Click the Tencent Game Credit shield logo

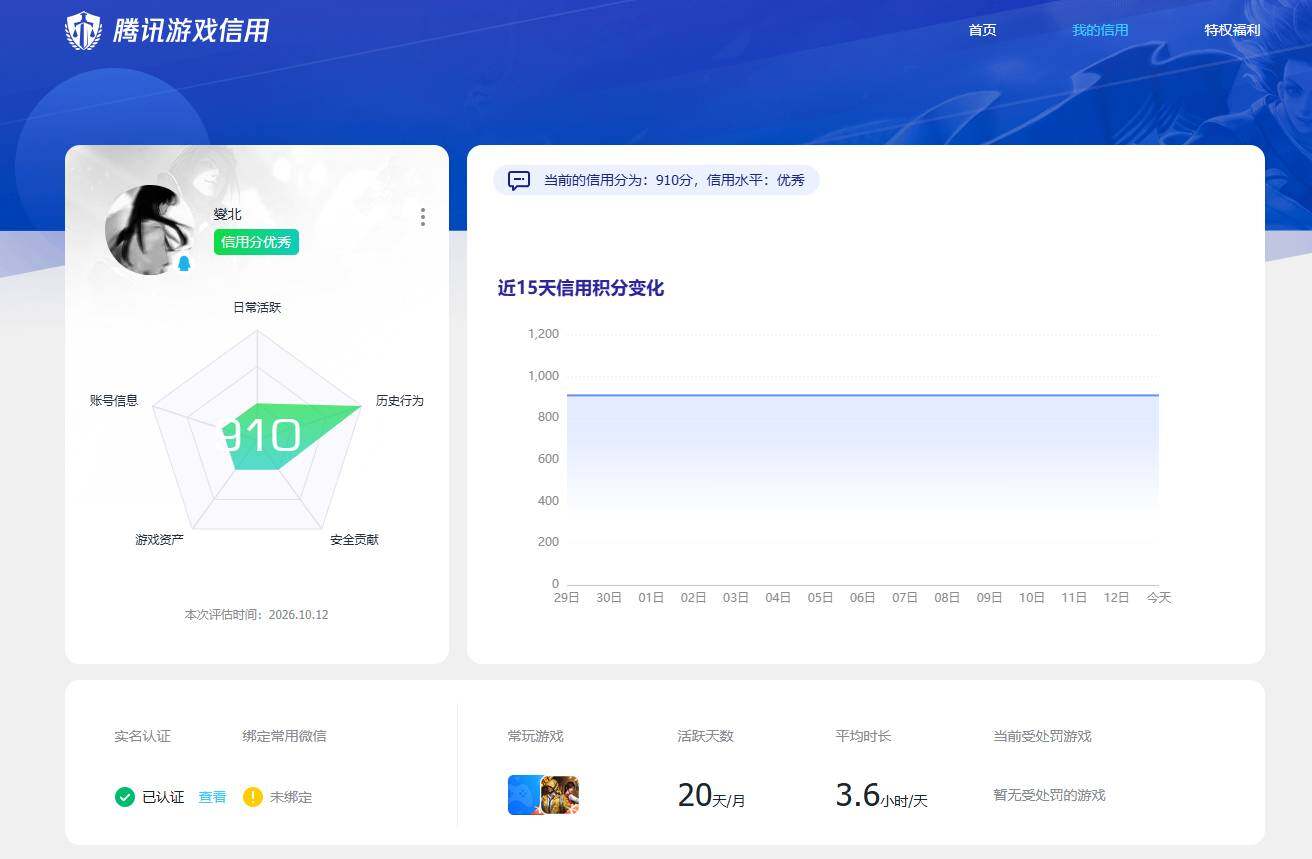[x=84, y=31]
